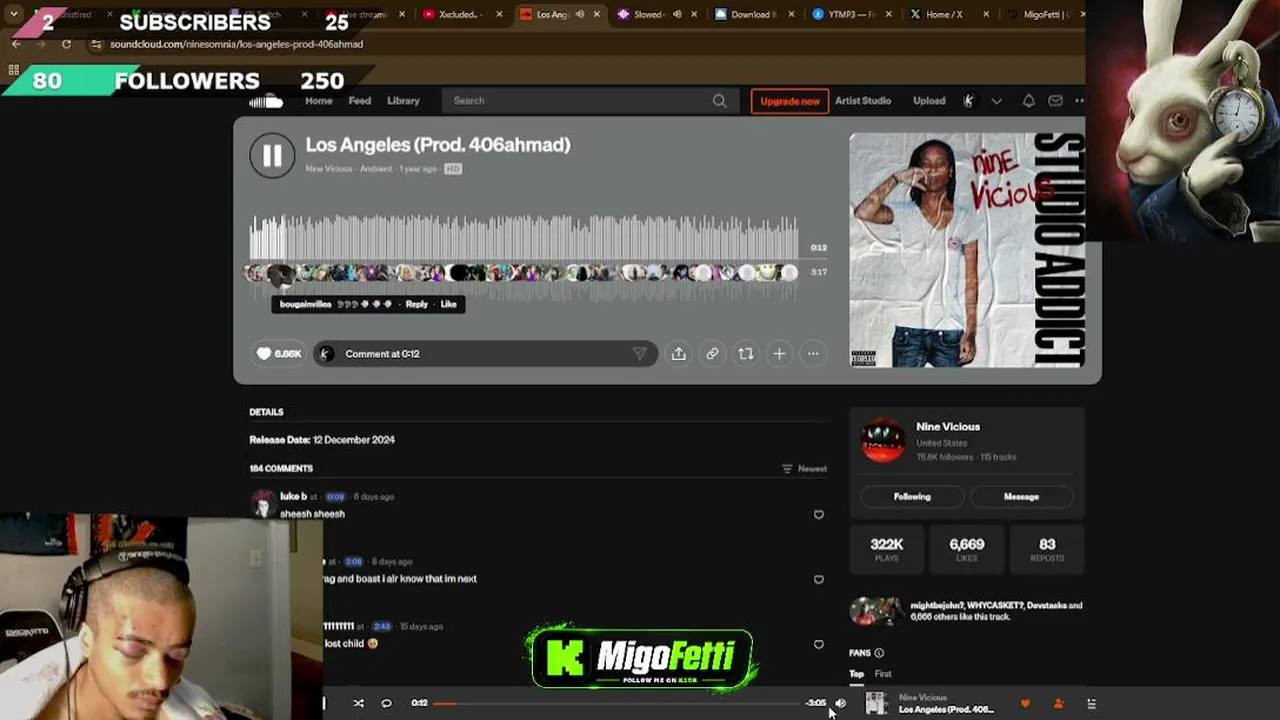The width and height of the screenshot is (1280, 720).
Task: Select the Top fans tab
Action: [856, 674]
